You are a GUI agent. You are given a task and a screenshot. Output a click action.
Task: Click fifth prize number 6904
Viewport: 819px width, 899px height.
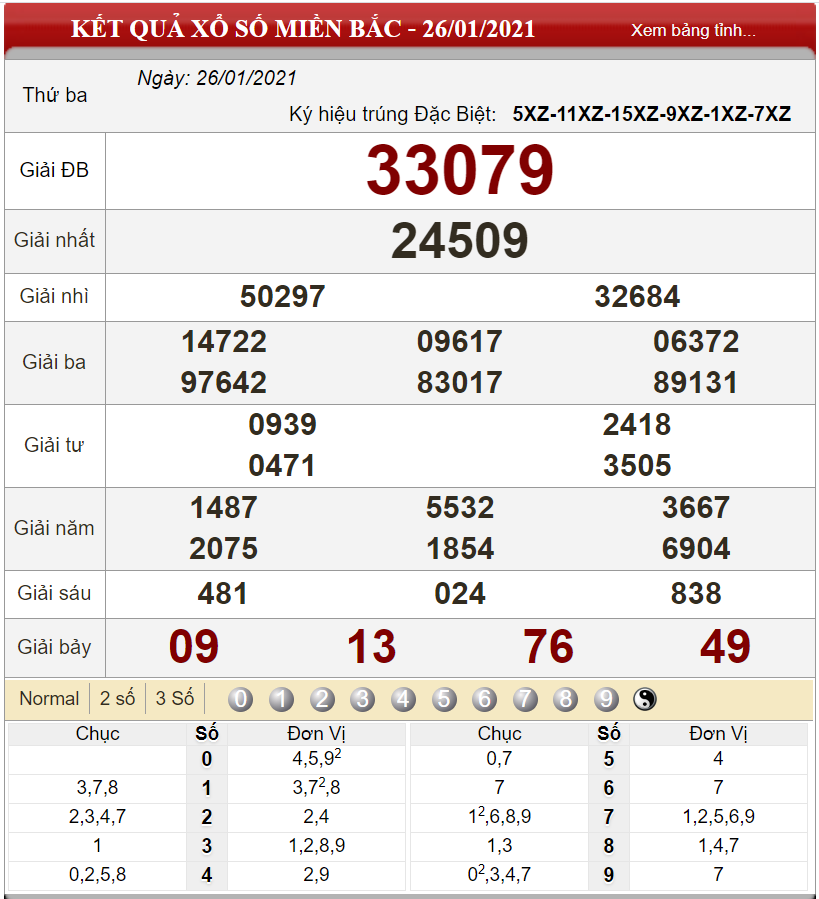[696, 549]
